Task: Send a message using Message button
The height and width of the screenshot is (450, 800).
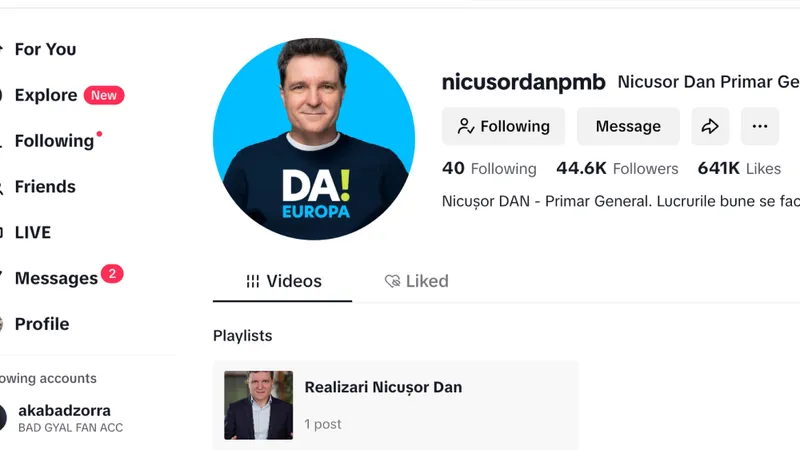Action: [x=628, y=126]
